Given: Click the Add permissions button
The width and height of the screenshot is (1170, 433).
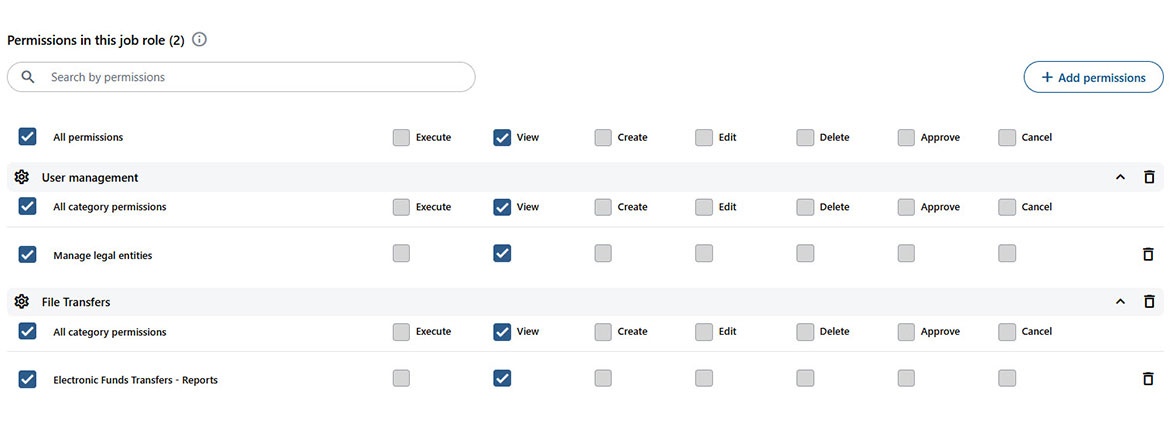Looking at the screenshot, I should 1093,77.
